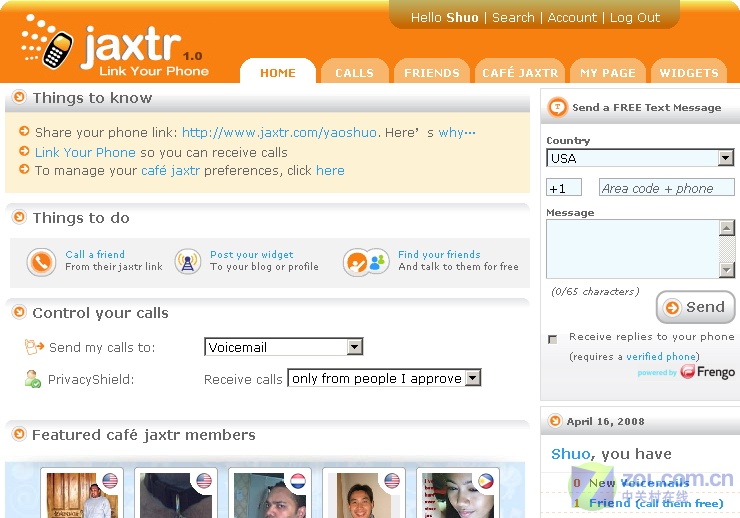
Task: Open the Account link
Action: [572, 17]
